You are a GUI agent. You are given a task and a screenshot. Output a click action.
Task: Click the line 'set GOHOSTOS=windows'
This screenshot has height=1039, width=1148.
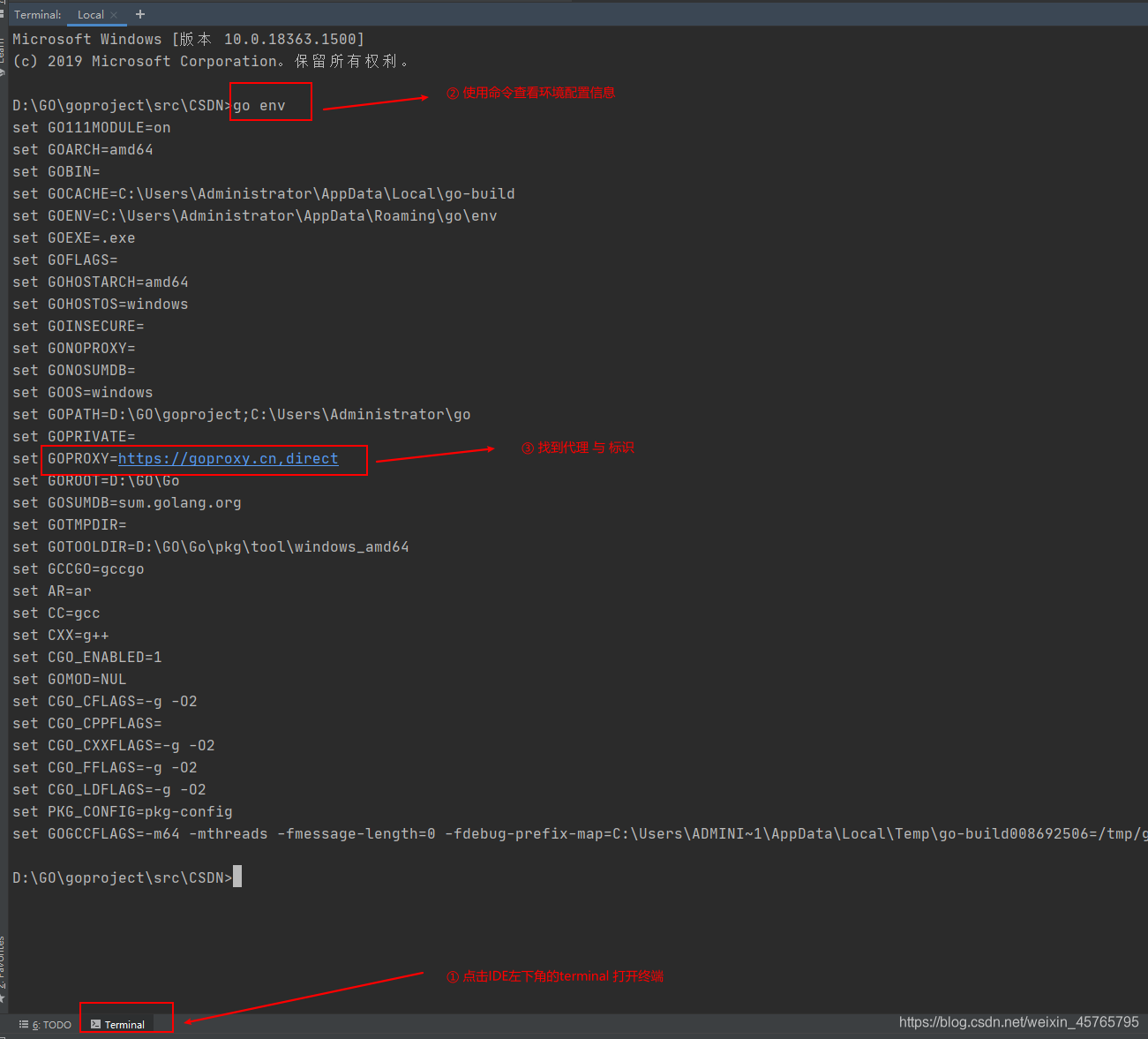click(x=101, y=304)
